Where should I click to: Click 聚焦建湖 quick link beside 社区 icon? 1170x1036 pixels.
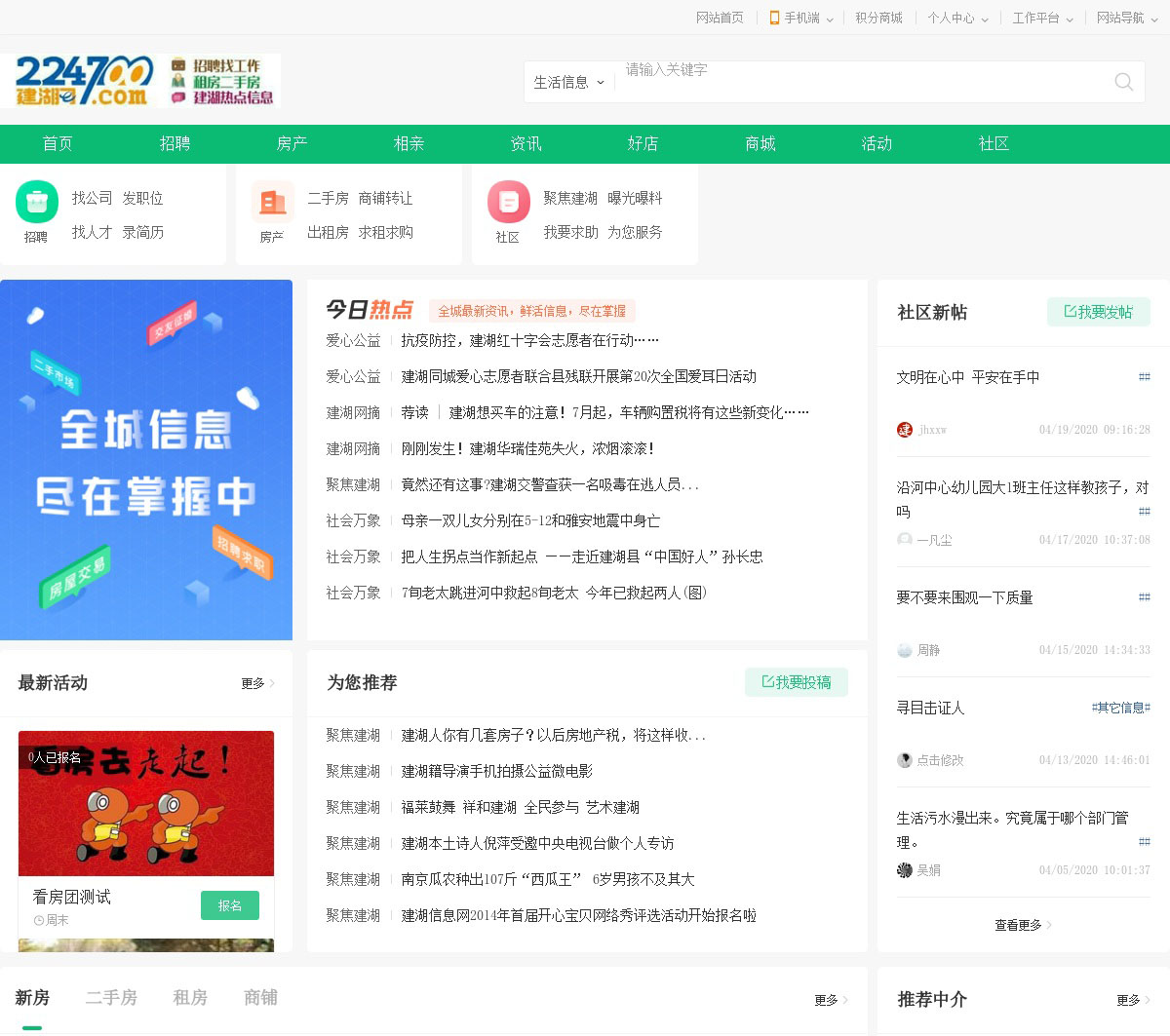[570, 198]
